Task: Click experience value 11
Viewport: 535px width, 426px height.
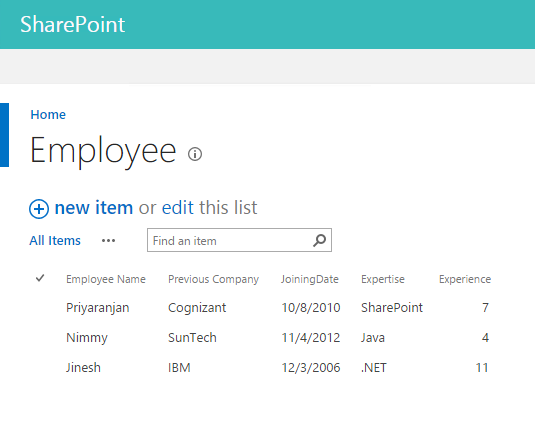Action: click(482, 368)
